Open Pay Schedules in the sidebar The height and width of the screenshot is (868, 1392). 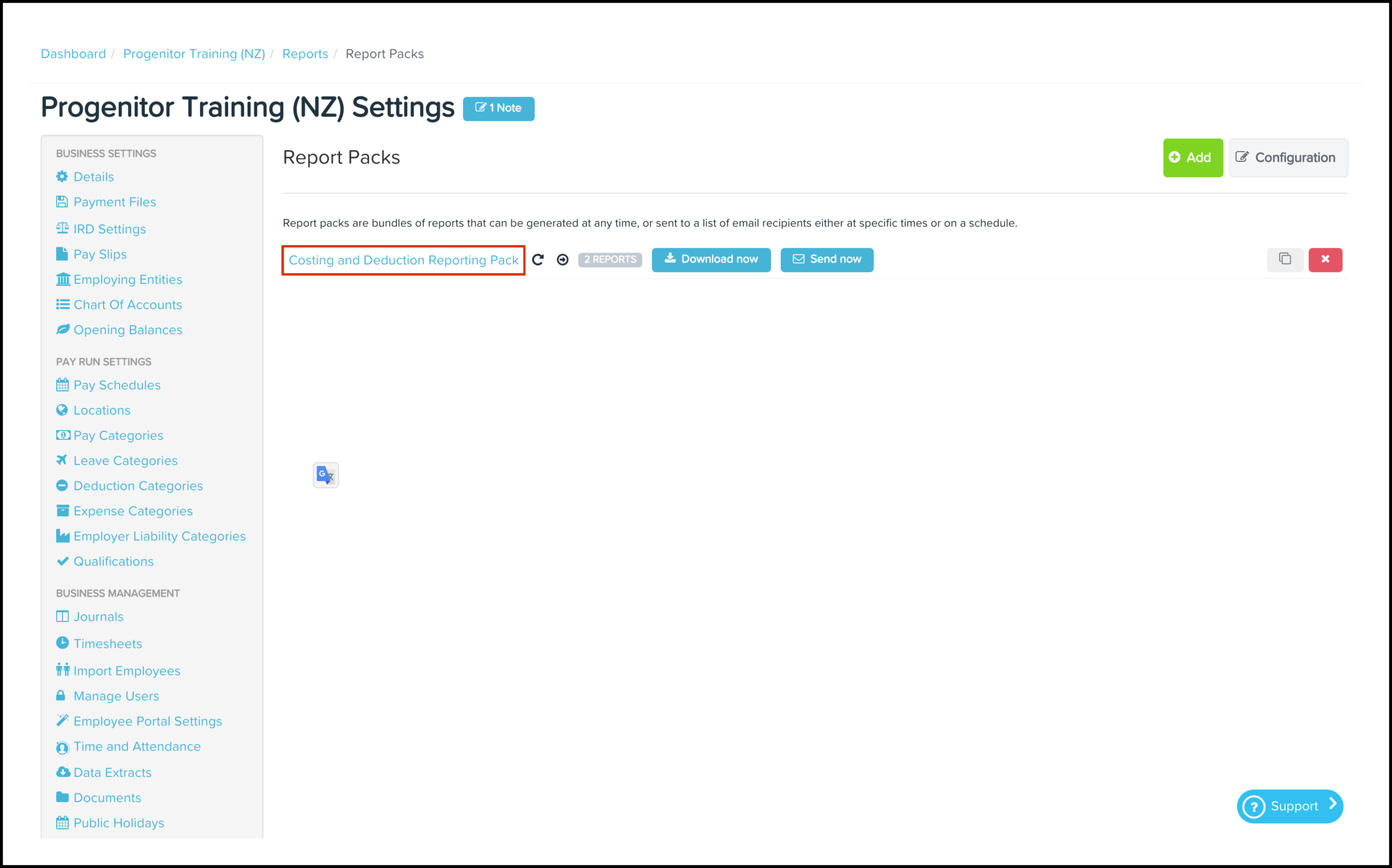coord(117,385)
